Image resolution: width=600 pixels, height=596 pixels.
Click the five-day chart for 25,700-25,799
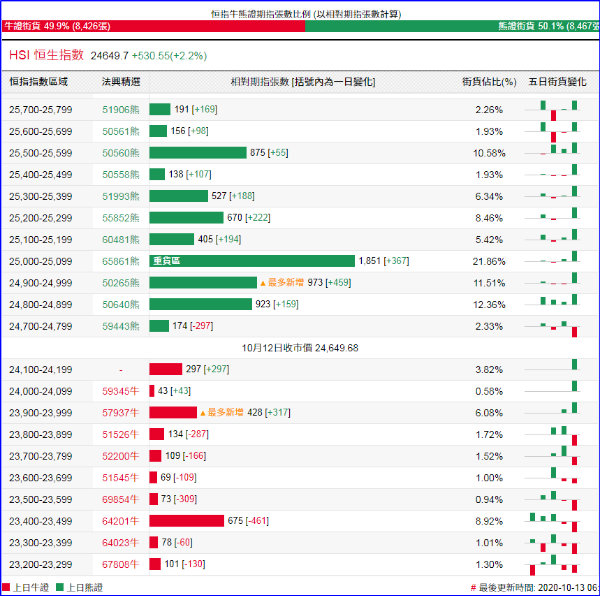tap(552, 110)
